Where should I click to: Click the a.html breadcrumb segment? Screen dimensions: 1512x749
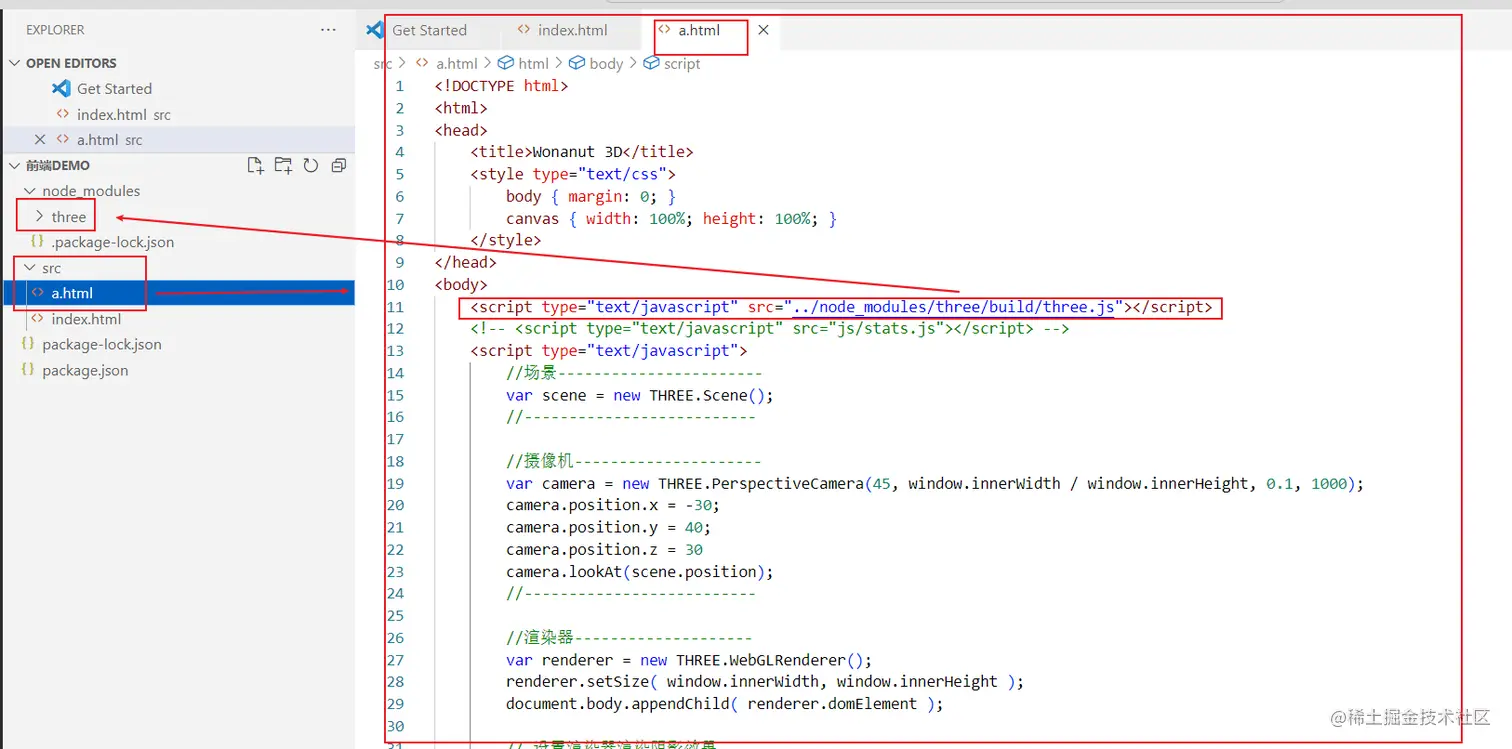tap(457, 63)
